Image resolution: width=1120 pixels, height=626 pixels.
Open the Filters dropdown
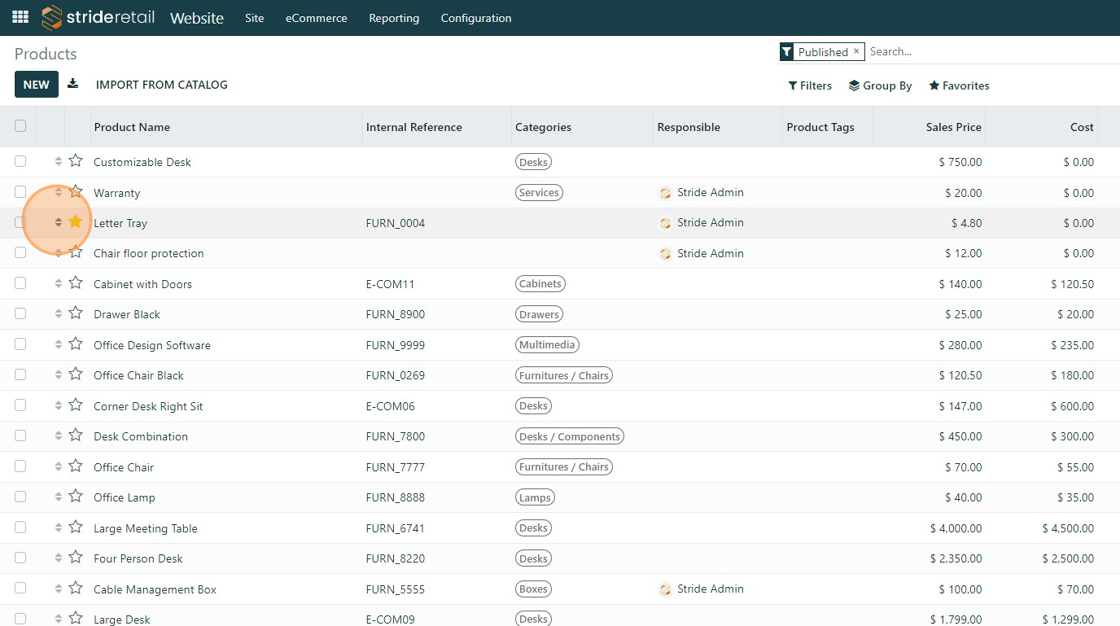(x=810, y=86)
